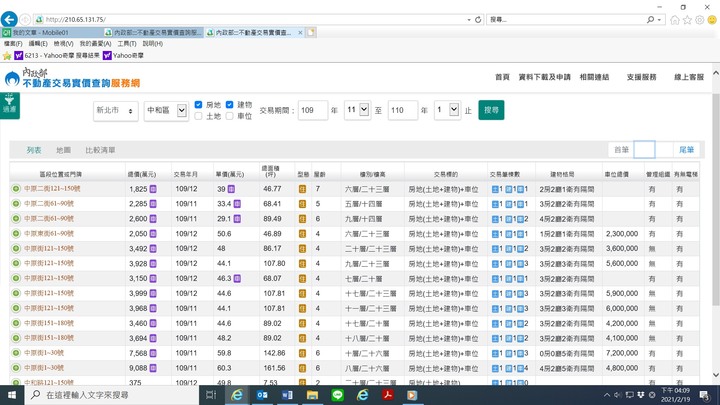Open the 工具(T) menu
Viewport: 720px width, 405px height.
127,44
